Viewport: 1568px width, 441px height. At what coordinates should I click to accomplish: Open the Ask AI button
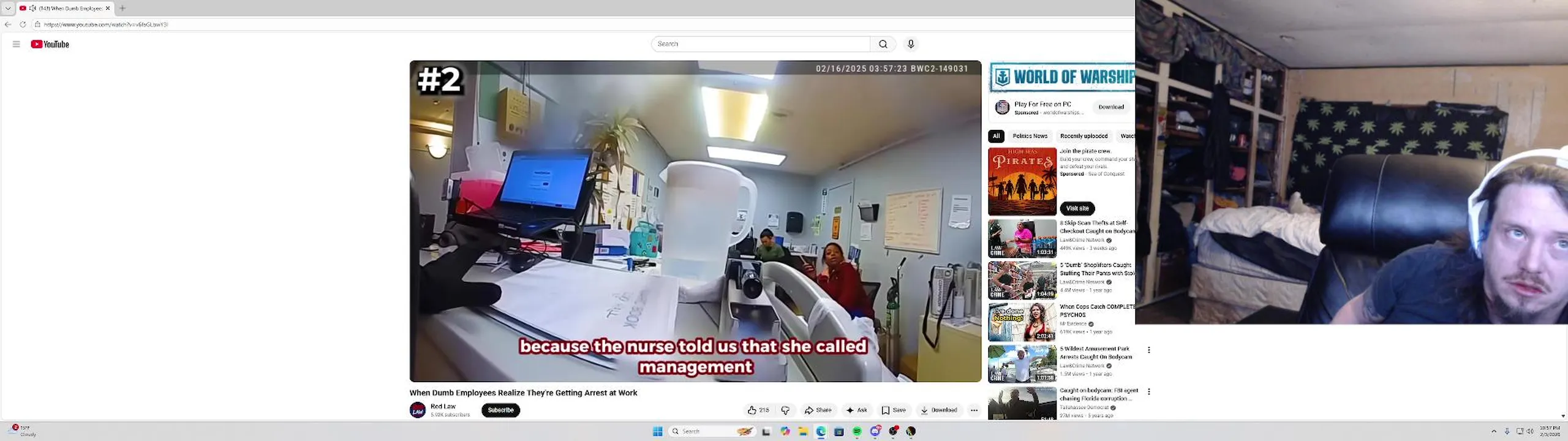coord(856,410)
